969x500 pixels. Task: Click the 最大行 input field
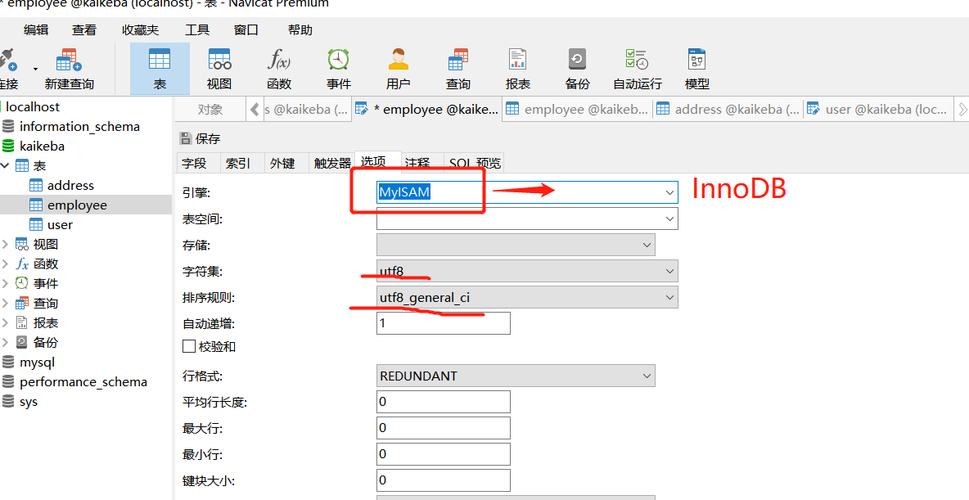click(x=443, y=428)
